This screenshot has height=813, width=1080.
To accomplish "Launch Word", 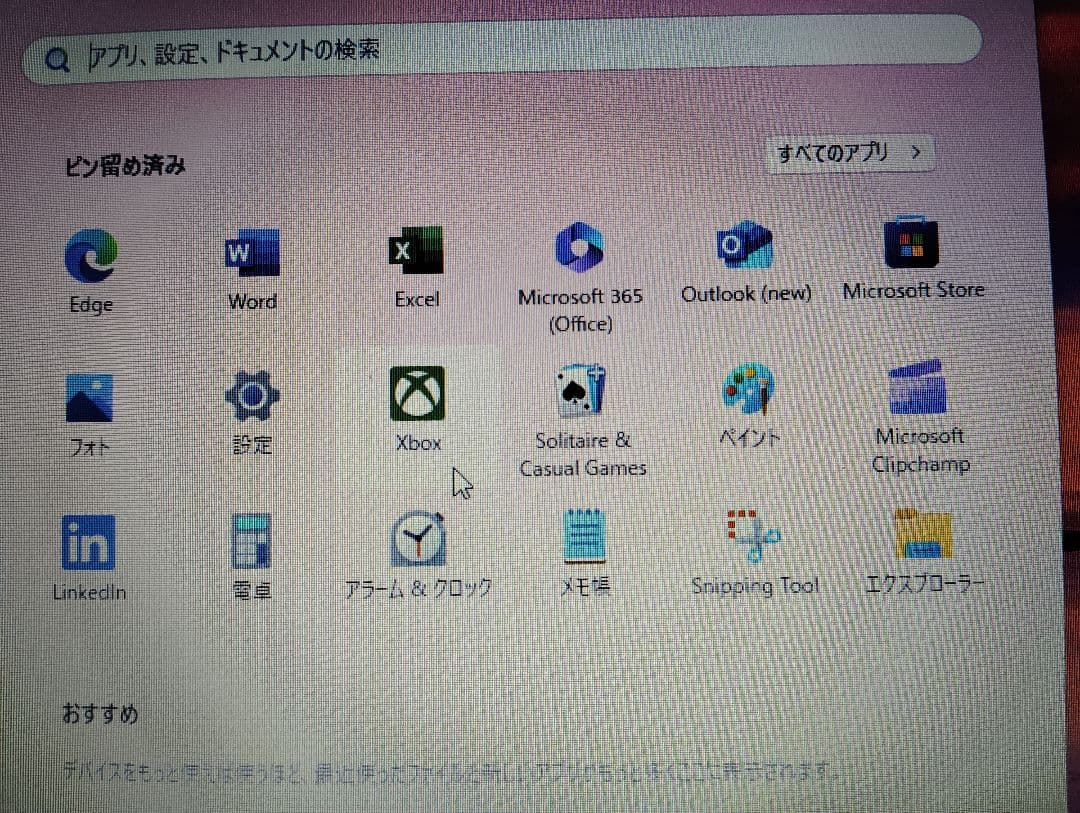I will click(x=252, y=253).
